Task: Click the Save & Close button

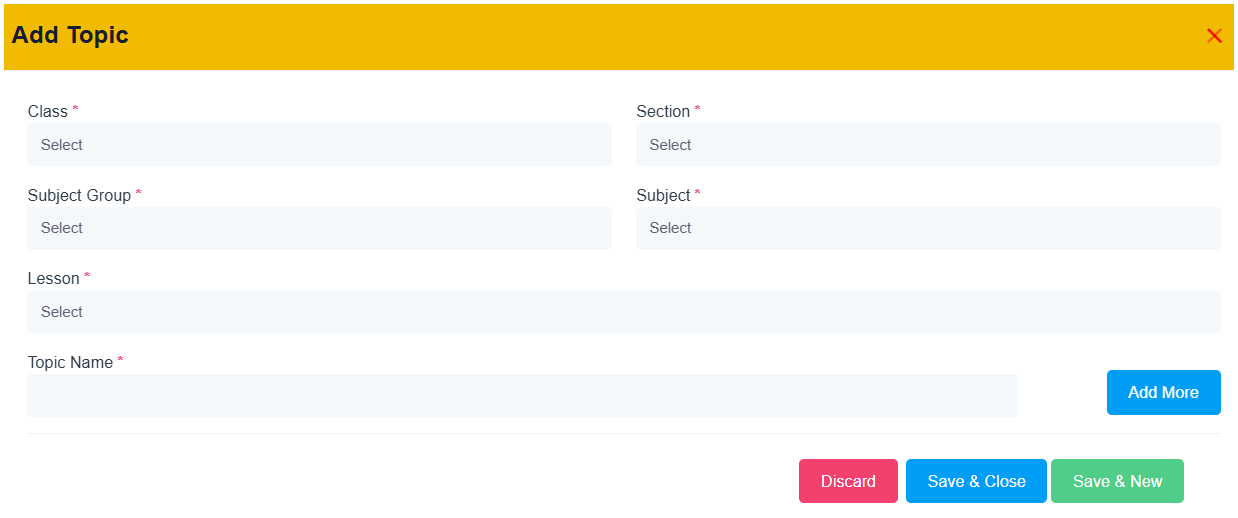Action: point(976,481)
